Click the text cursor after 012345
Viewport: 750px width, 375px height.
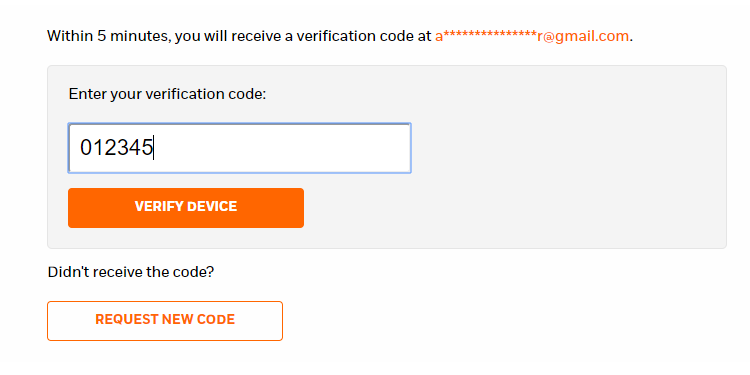[x=154, y=148]
